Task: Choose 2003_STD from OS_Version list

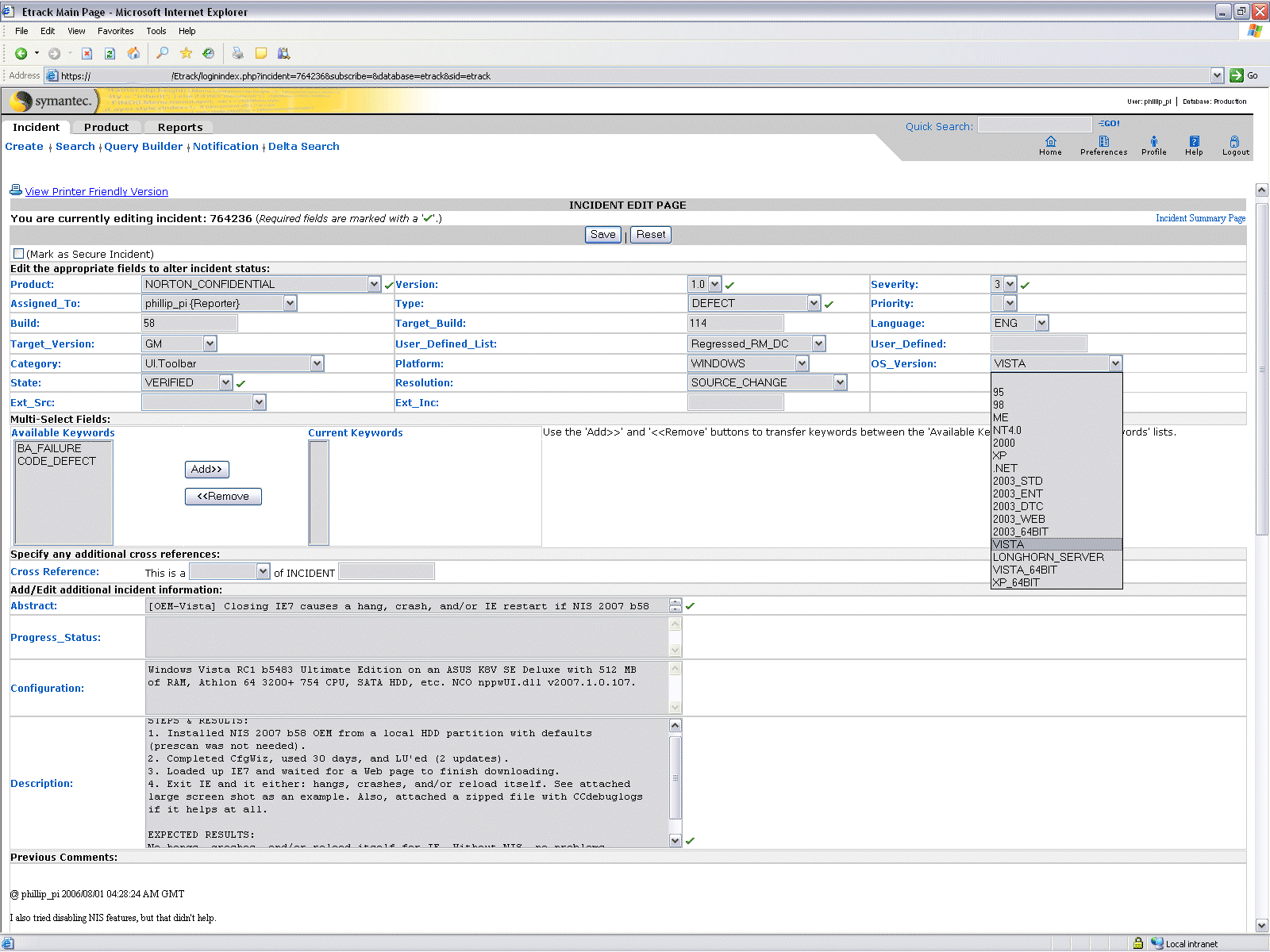Action: 1056,481
